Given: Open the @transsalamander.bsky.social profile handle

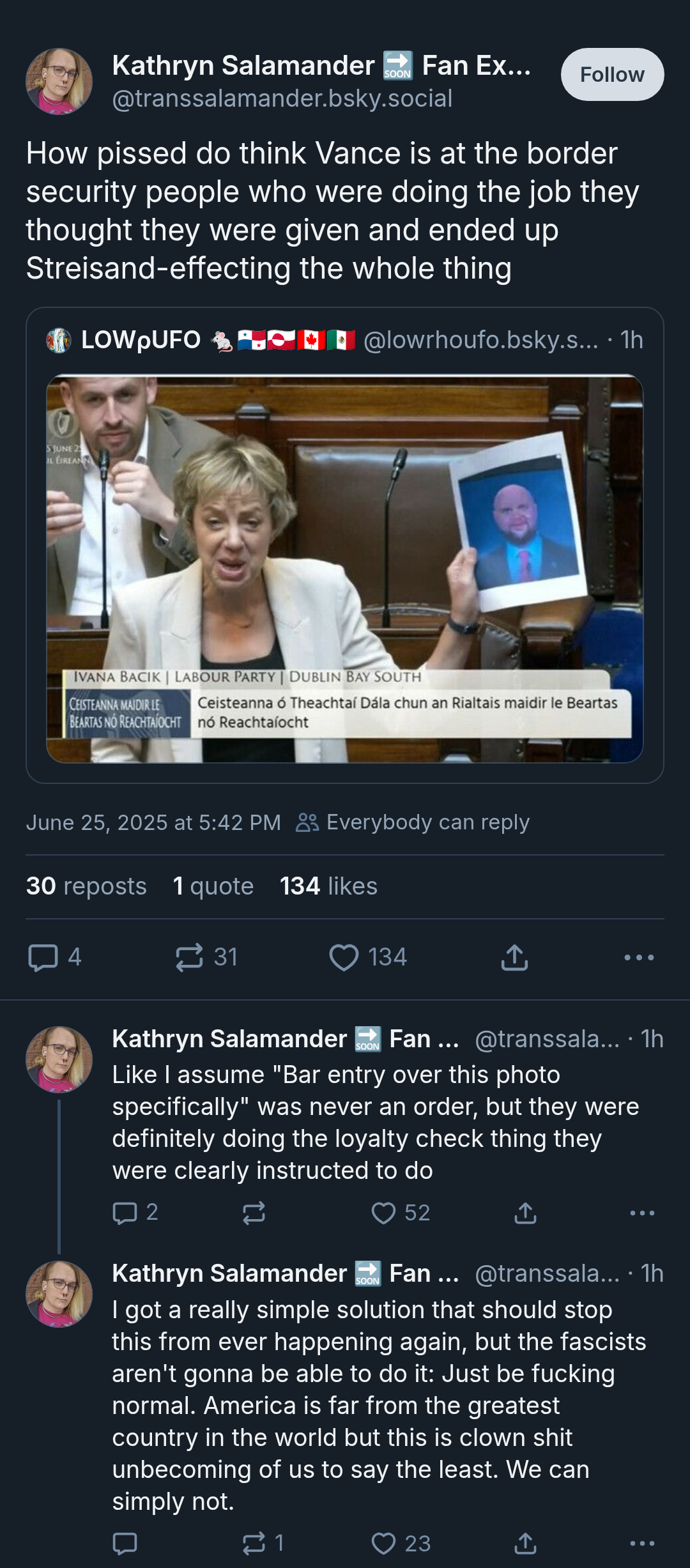Looking at the screenshot, I should (282, 98).
